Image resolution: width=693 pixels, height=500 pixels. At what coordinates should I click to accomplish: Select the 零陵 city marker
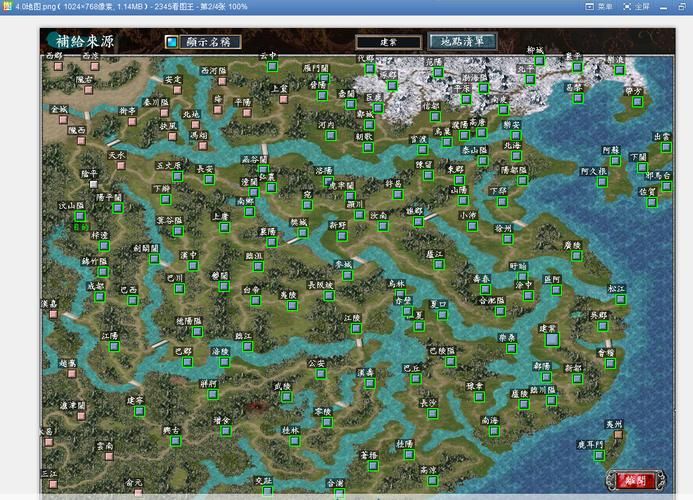click(x=327, y=422)
